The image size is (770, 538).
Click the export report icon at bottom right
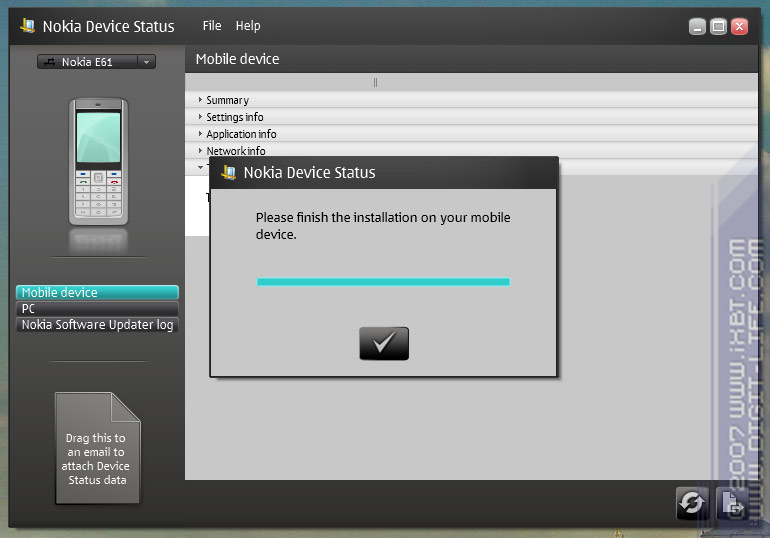[733, 503]
